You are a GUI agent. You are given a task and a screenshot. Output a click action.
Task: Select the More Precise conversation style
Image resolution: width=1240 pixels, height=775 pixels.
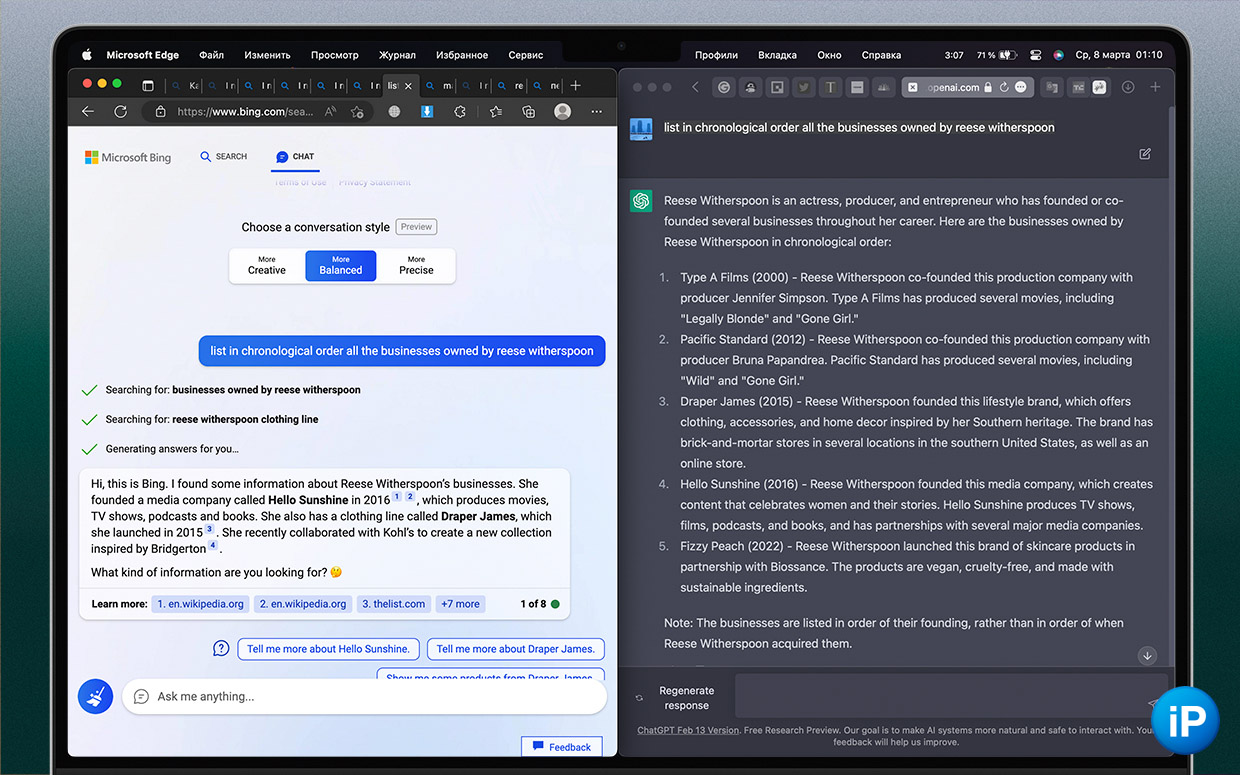point(415,266)
